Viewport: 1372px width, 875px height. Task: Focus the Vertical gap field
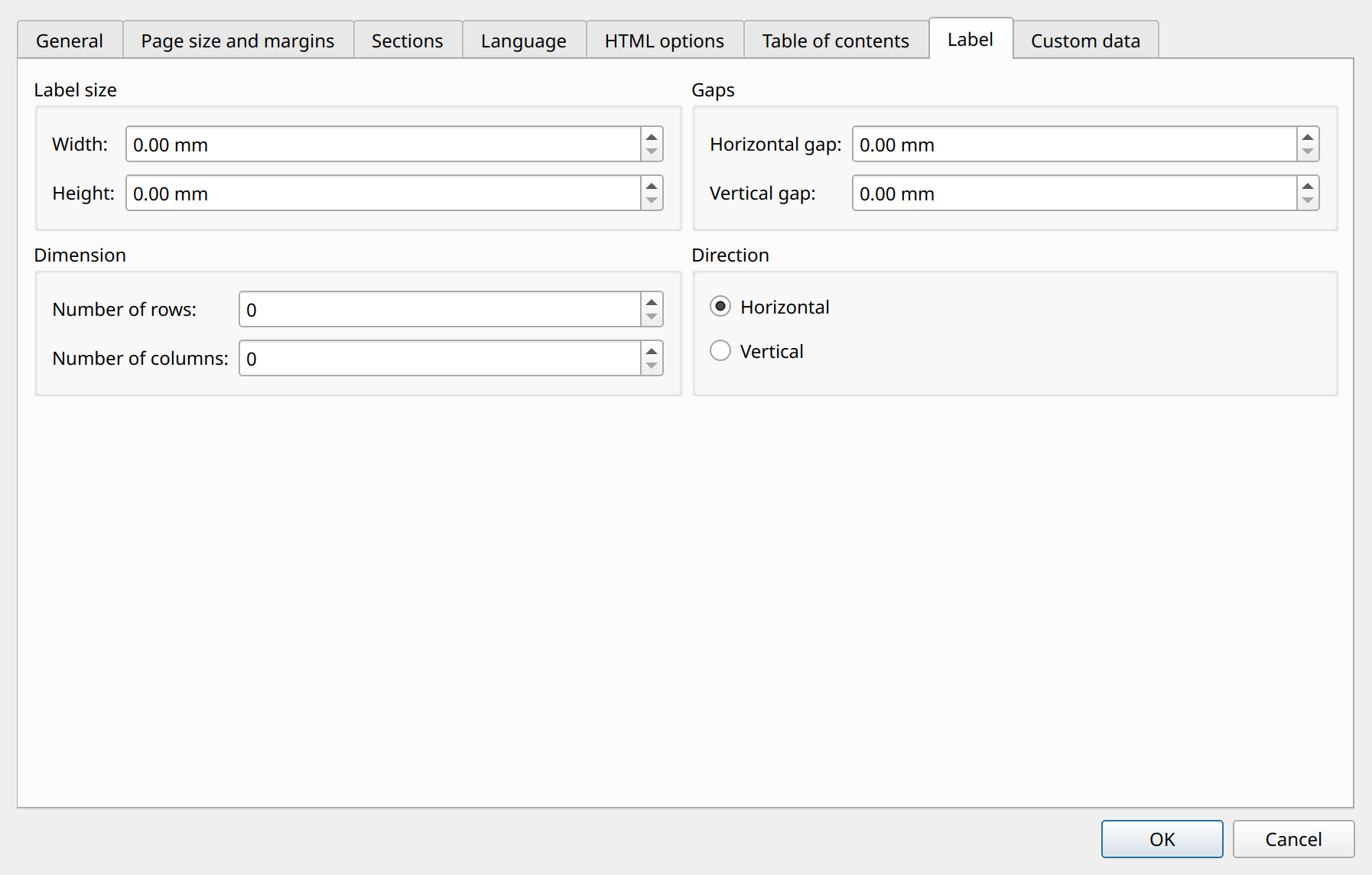coord(1075,193)
